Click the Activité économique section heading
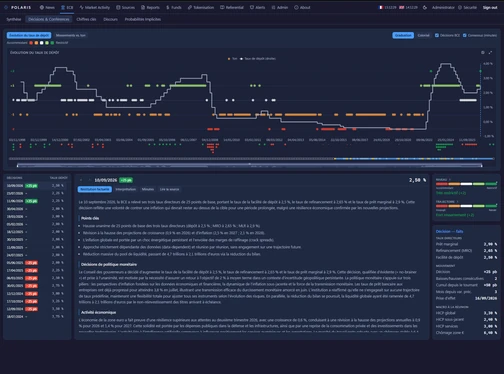Viewport: 504px width, 374px height. pos(99,312)
